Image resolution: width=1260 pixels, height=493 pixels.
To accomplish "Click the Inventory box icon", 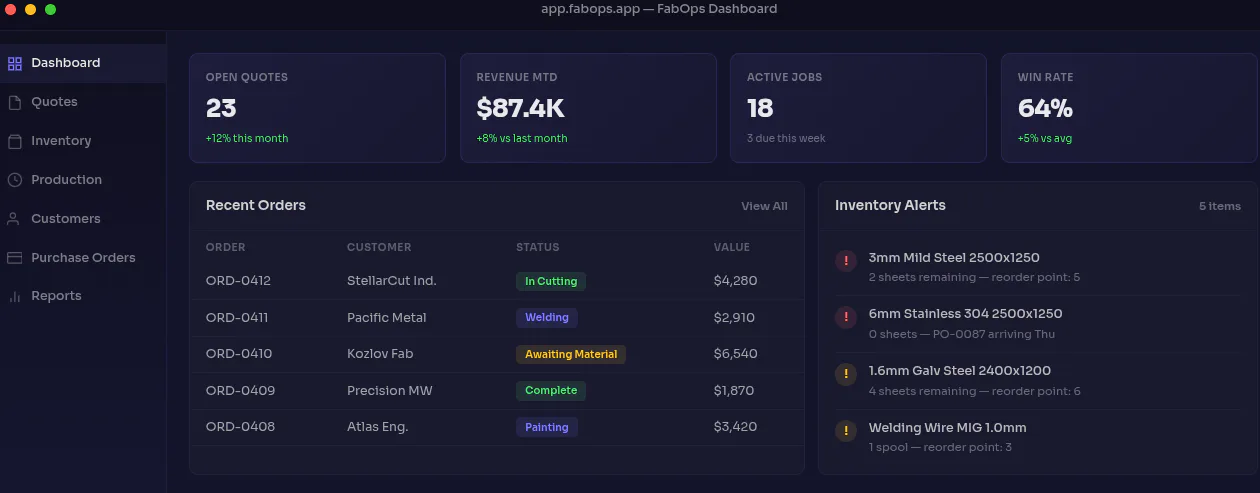I will click(x=15, y=141).
